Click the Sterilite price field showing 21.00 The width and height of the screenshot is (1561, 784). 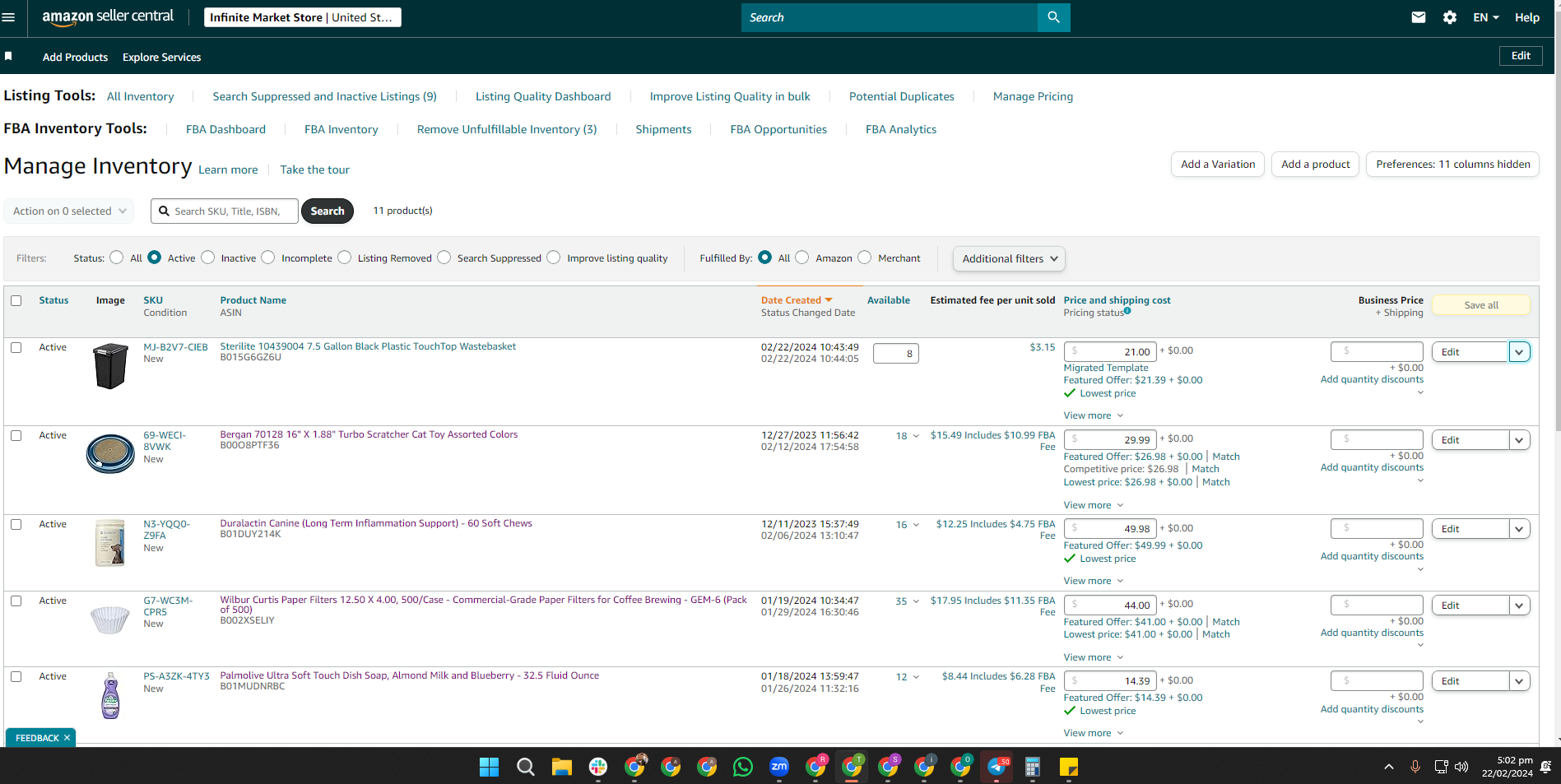(1110, 351)
